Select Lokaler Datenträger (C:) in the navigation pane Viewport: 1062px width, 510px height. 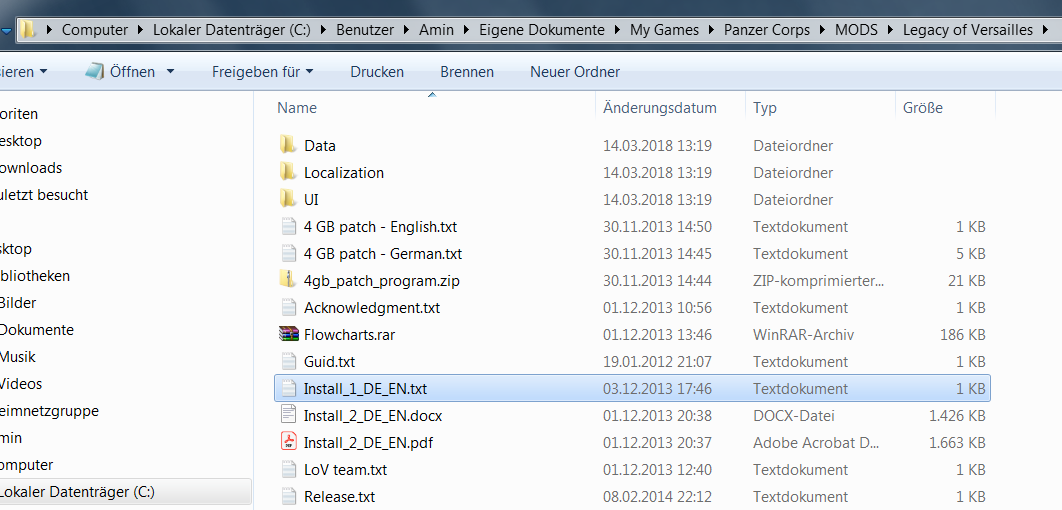click(78, 492)
